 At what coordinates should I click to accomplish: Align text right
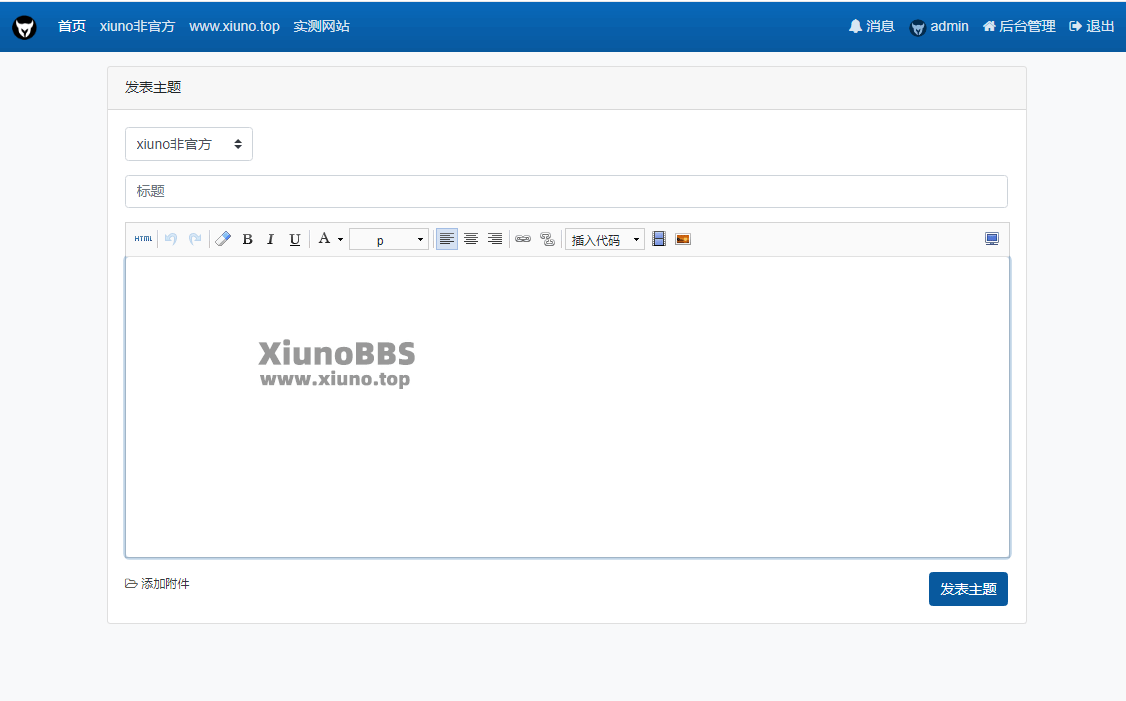(495, 239)
